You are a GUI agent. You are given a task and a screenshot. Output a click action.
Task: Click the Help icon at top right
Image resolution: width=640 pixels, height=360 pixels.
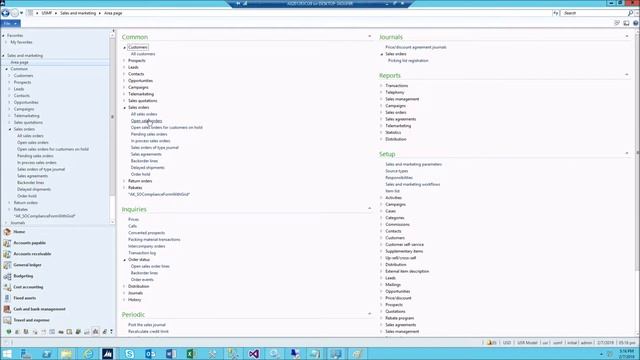click(x=636, y=23)
